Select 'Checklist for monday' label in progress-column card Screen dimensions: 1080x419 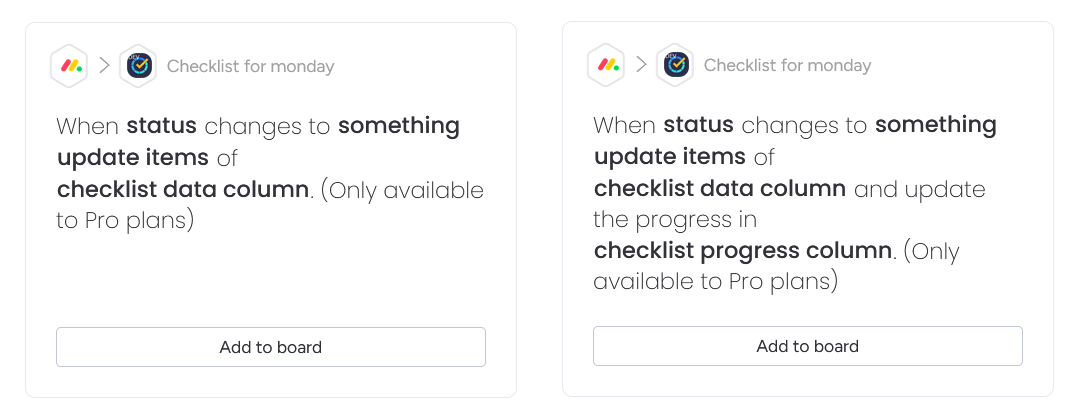(787, 66)
